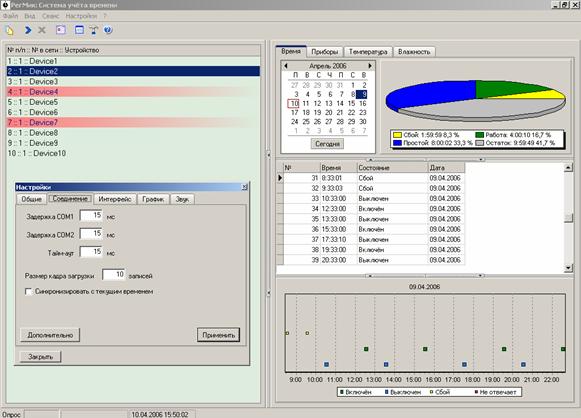Image resolution: width=581 pixels, height=418 pixels.
Task: Select outlined day 10 in the calendar
Action: [293, 103]
